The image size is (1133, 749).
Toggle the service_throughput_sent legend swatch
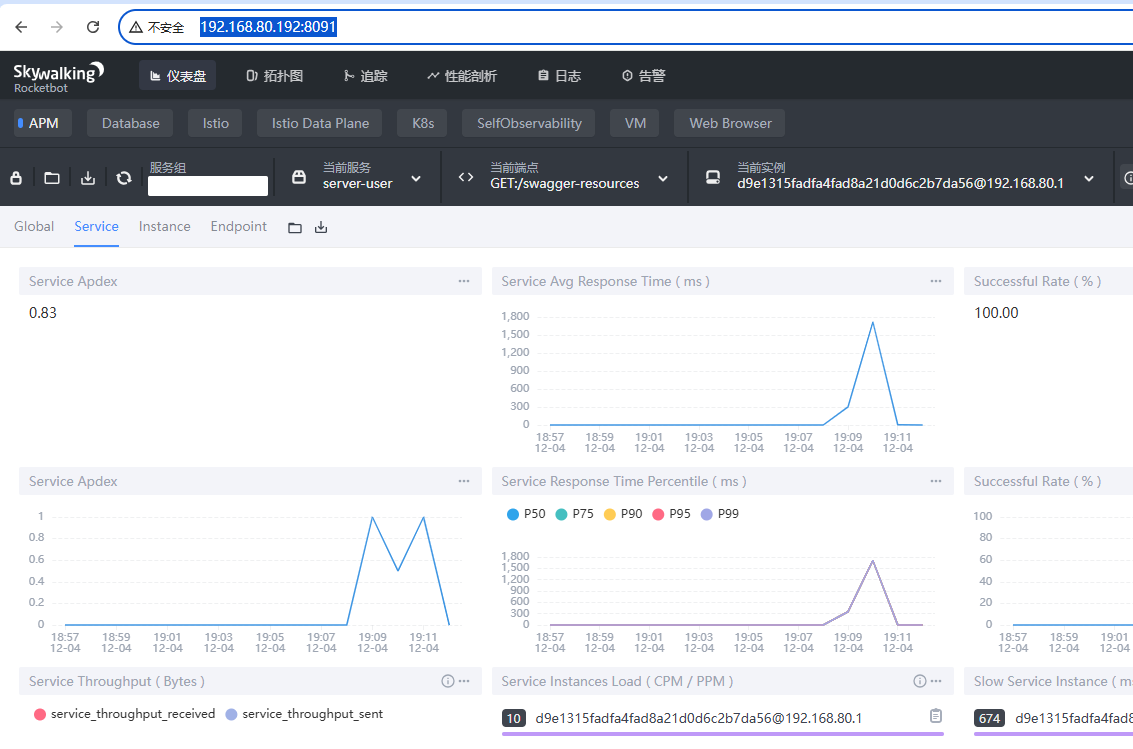point(232,714)
